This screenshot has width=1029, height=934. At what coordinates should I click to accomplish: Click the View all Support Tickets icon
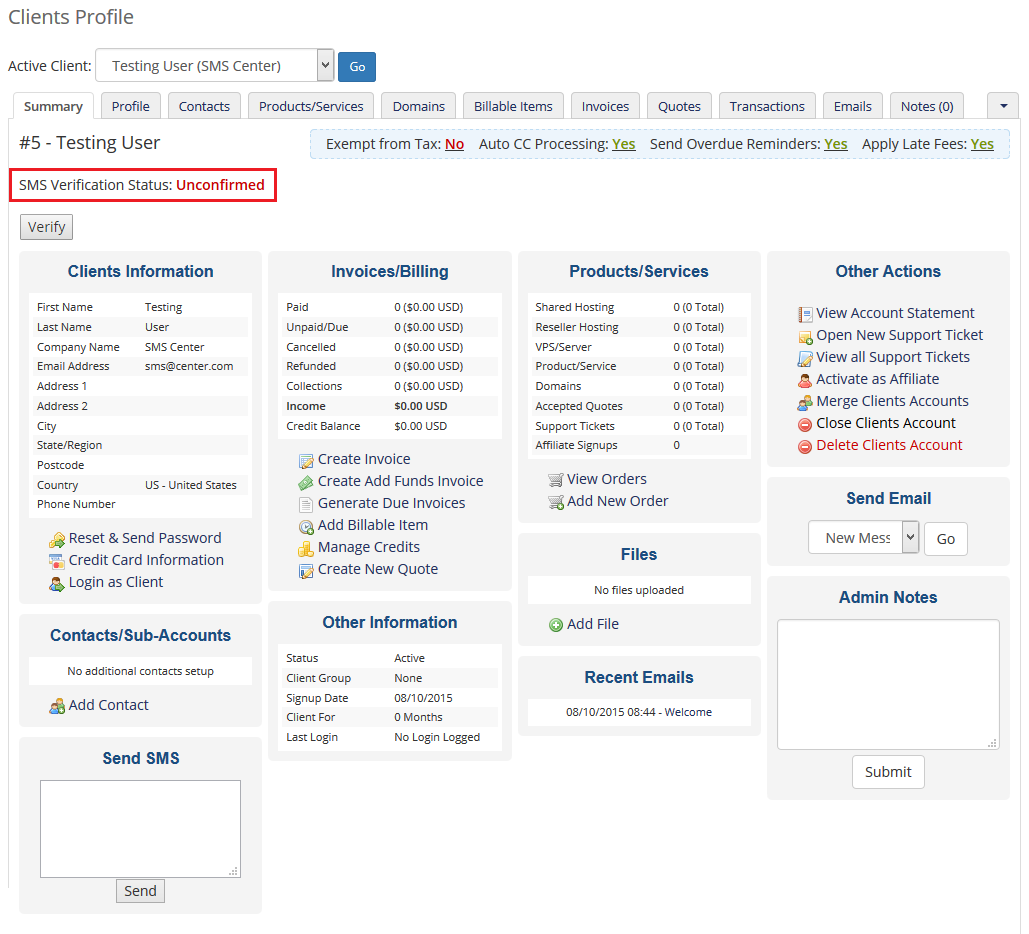click(x=805, y=358)
